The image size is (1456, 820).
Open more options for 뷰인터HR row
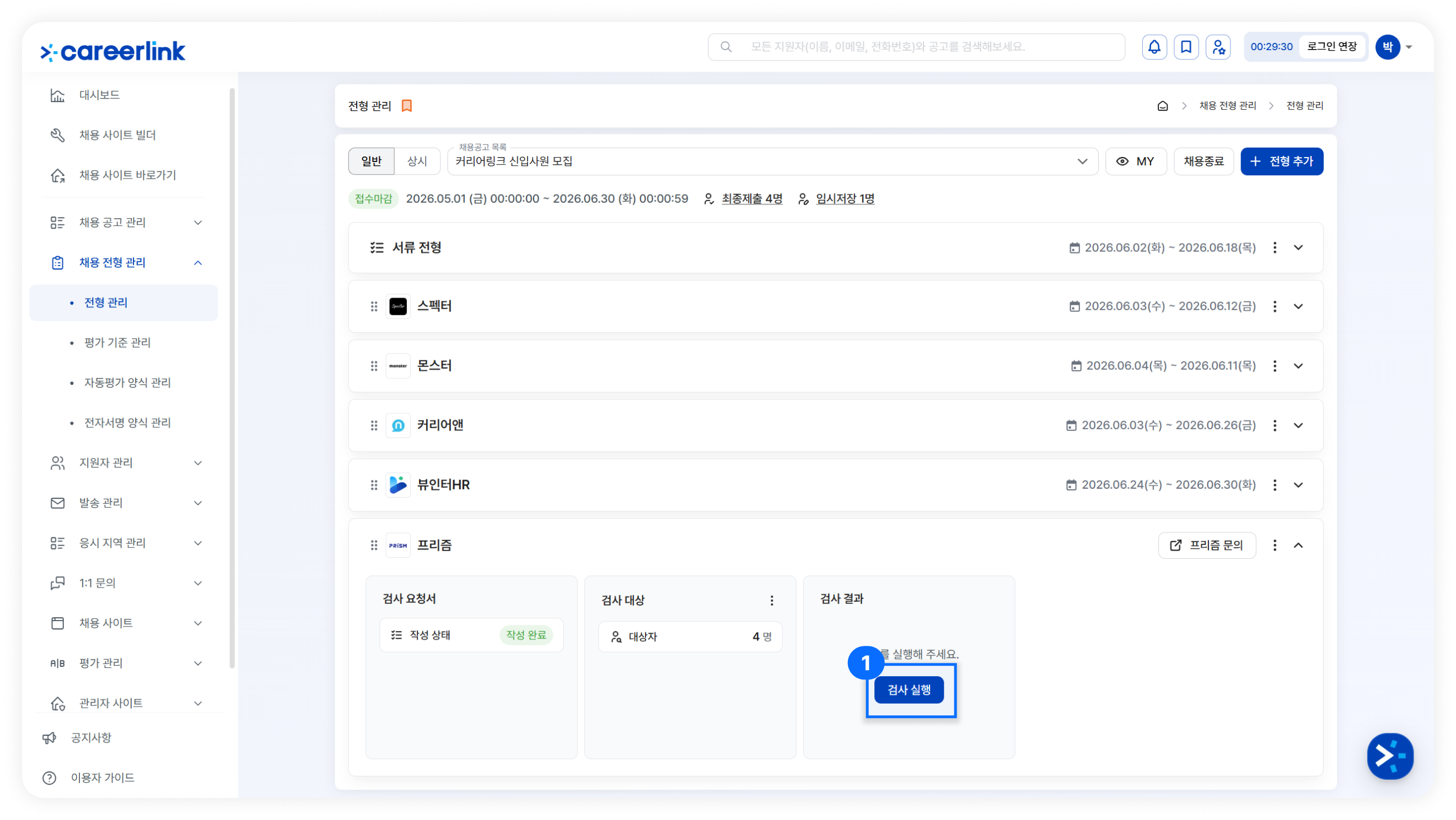point(1275,485)
